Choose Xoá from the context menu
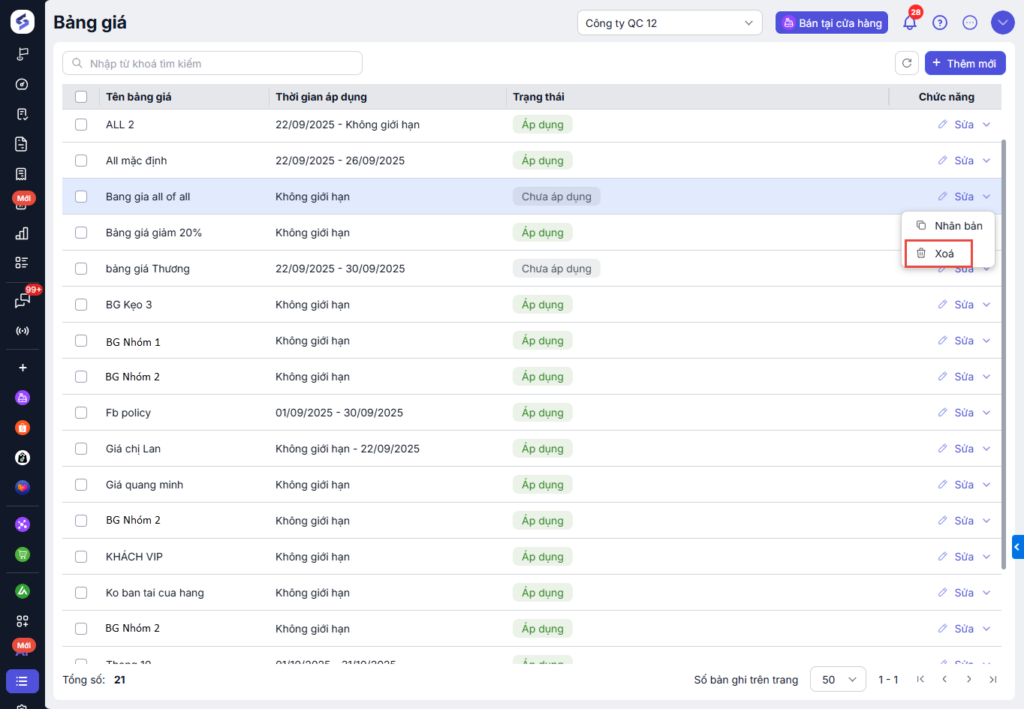The image size is (1024, 709). [x=944, y=254]
